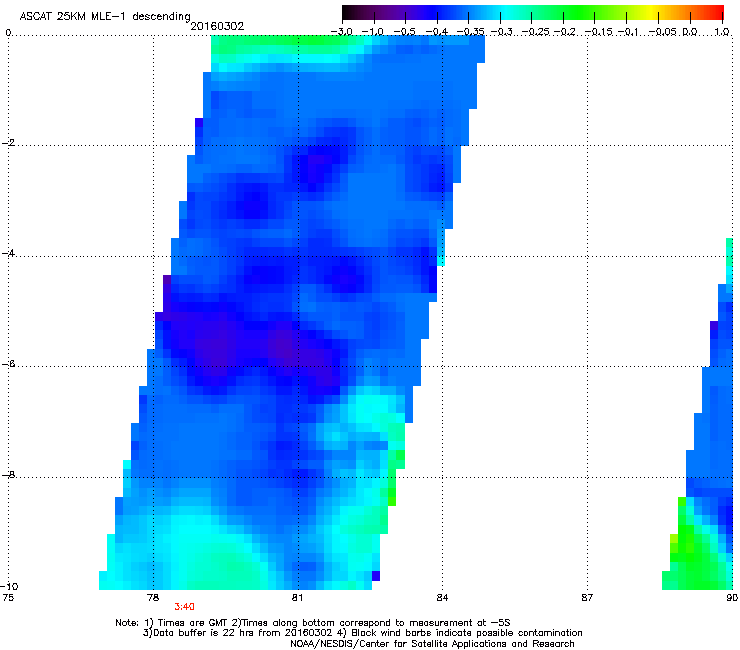This screenshot has width=740, height=650.
Task: Click the color bar label -0.5
Action: coord(404,32)
